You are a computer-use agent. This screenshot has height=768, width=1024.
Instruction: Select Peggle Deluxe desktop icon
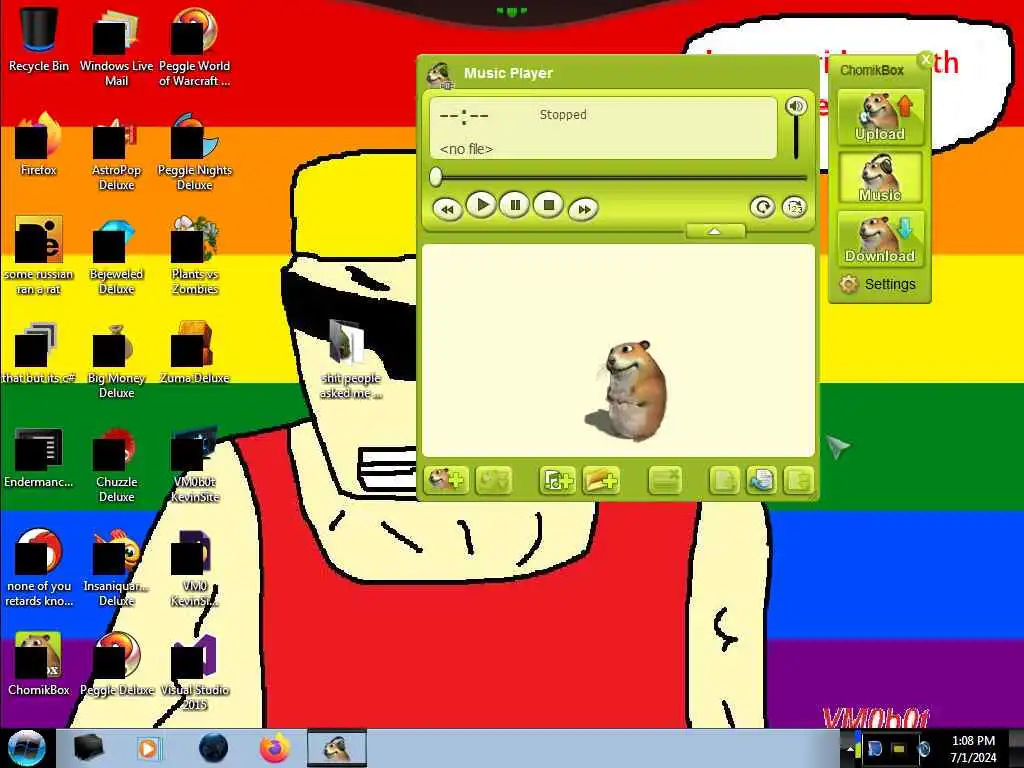(116, 663)
